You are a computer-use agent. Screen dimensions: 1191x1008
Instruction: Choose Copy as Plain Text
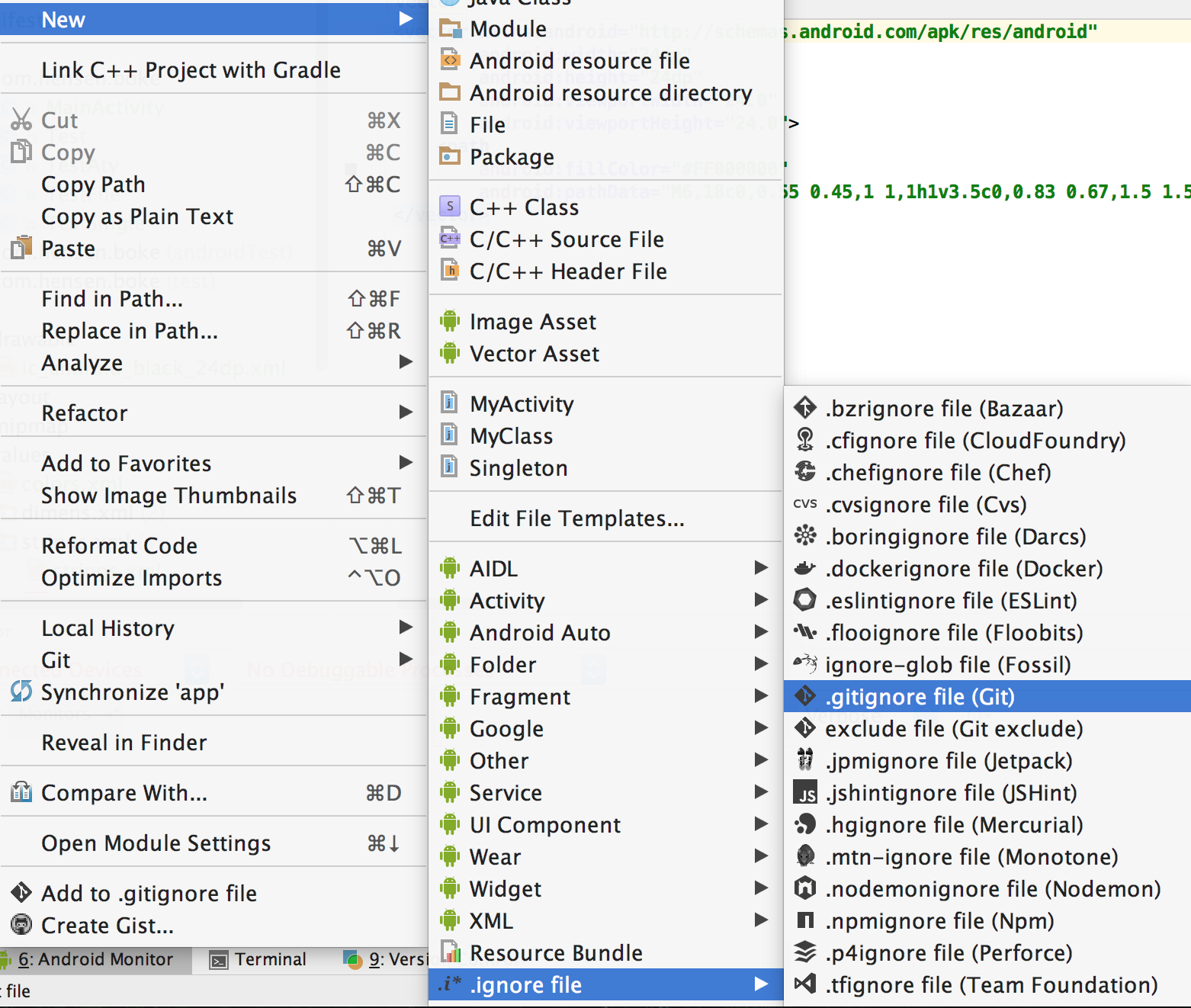213,216
